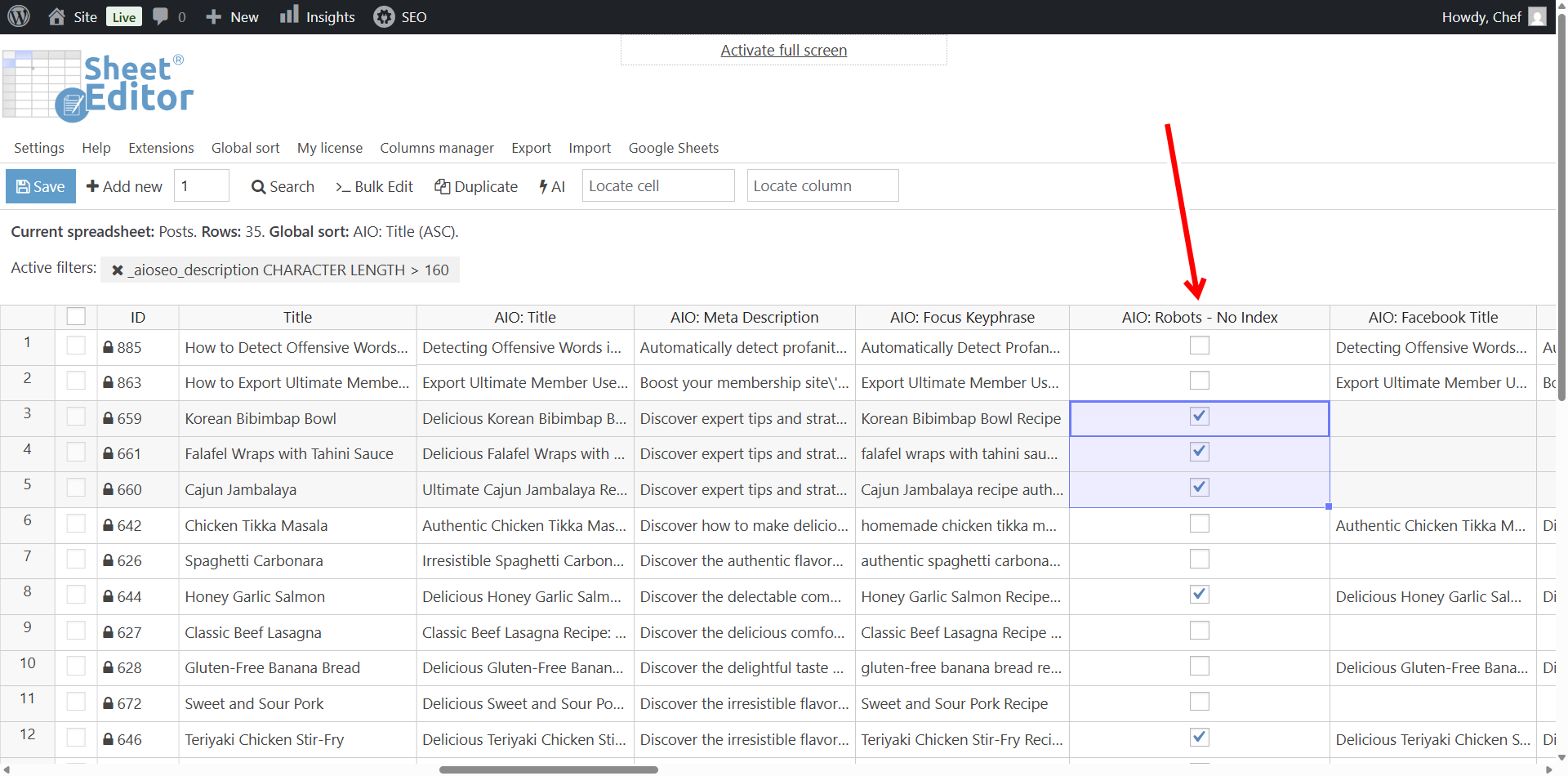This screenshot has height=776, width=1568.
Task: Open the WordPress logo menu
Action: point(19,16)
